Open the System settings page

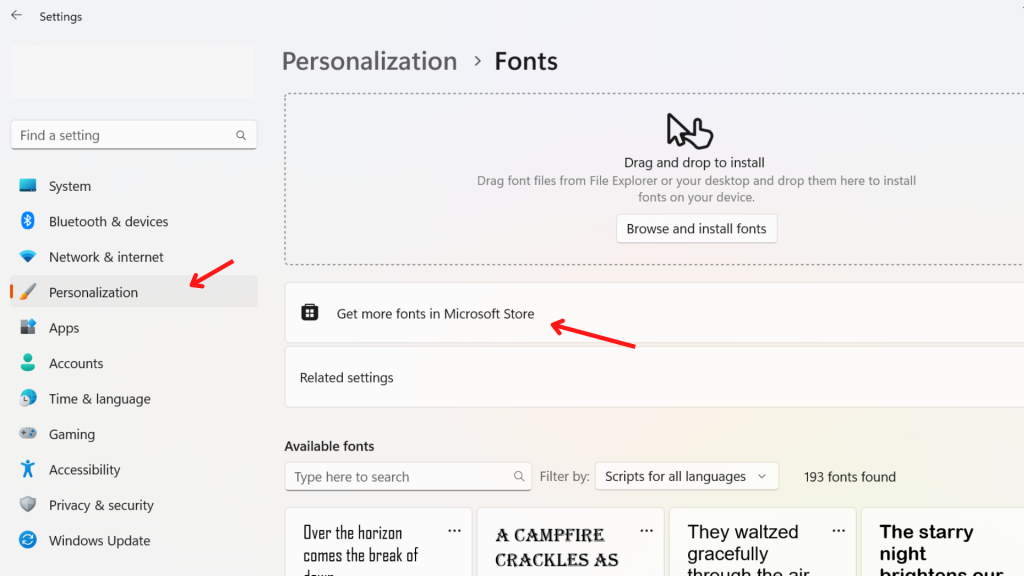tap(134, 185)
